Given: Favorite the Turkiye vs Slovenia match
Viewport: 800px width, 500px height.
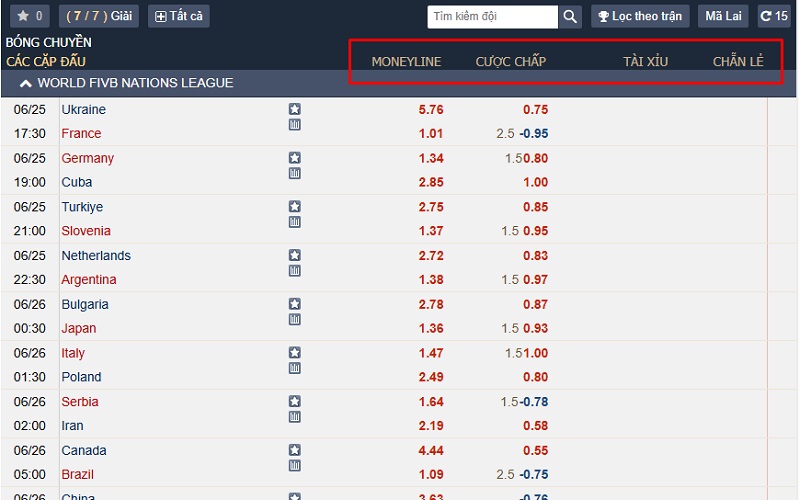Looking at the screenshot, I should [x=294, y=206].
